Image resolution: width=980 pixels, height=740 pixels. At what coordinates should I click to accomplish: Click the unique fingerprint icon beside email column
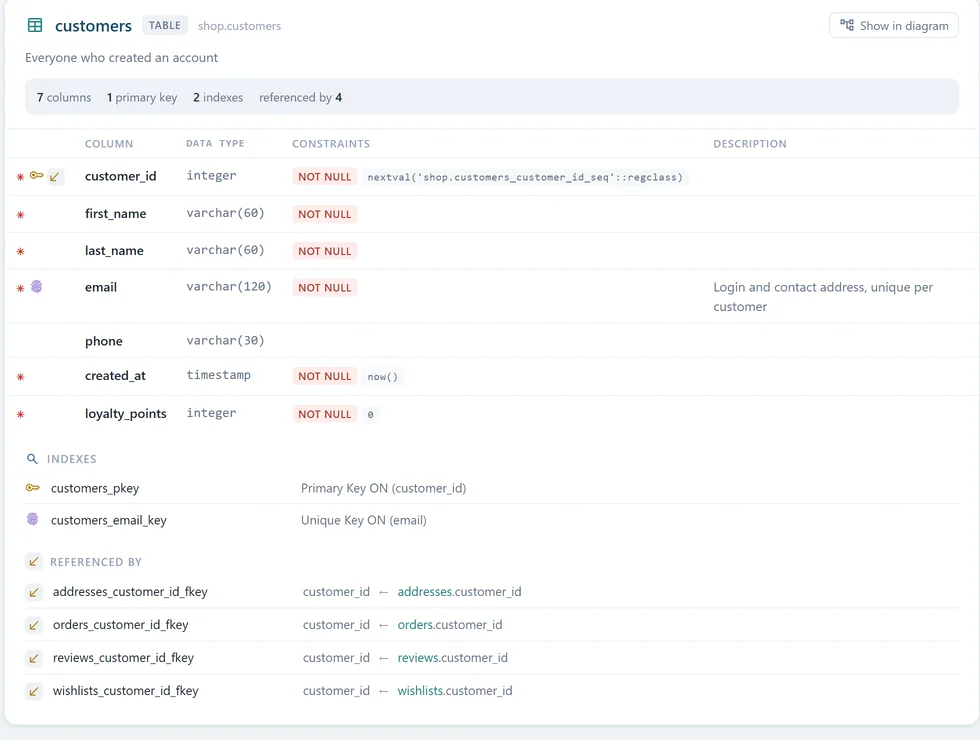tap(37, 286)
